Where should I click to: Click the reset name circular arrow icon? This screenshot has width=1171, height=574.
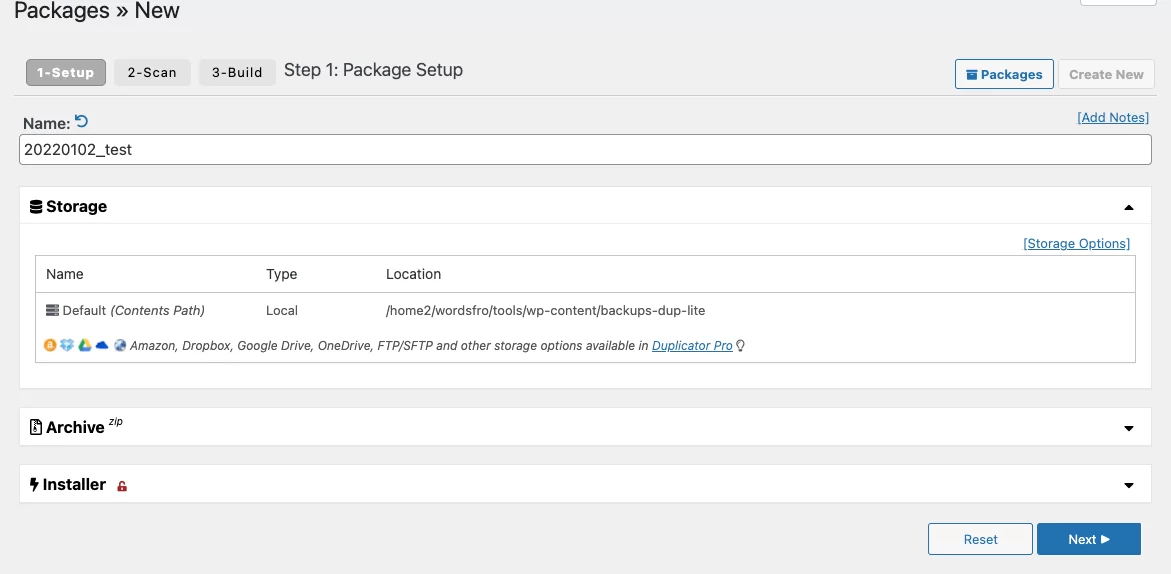point(81,121)
